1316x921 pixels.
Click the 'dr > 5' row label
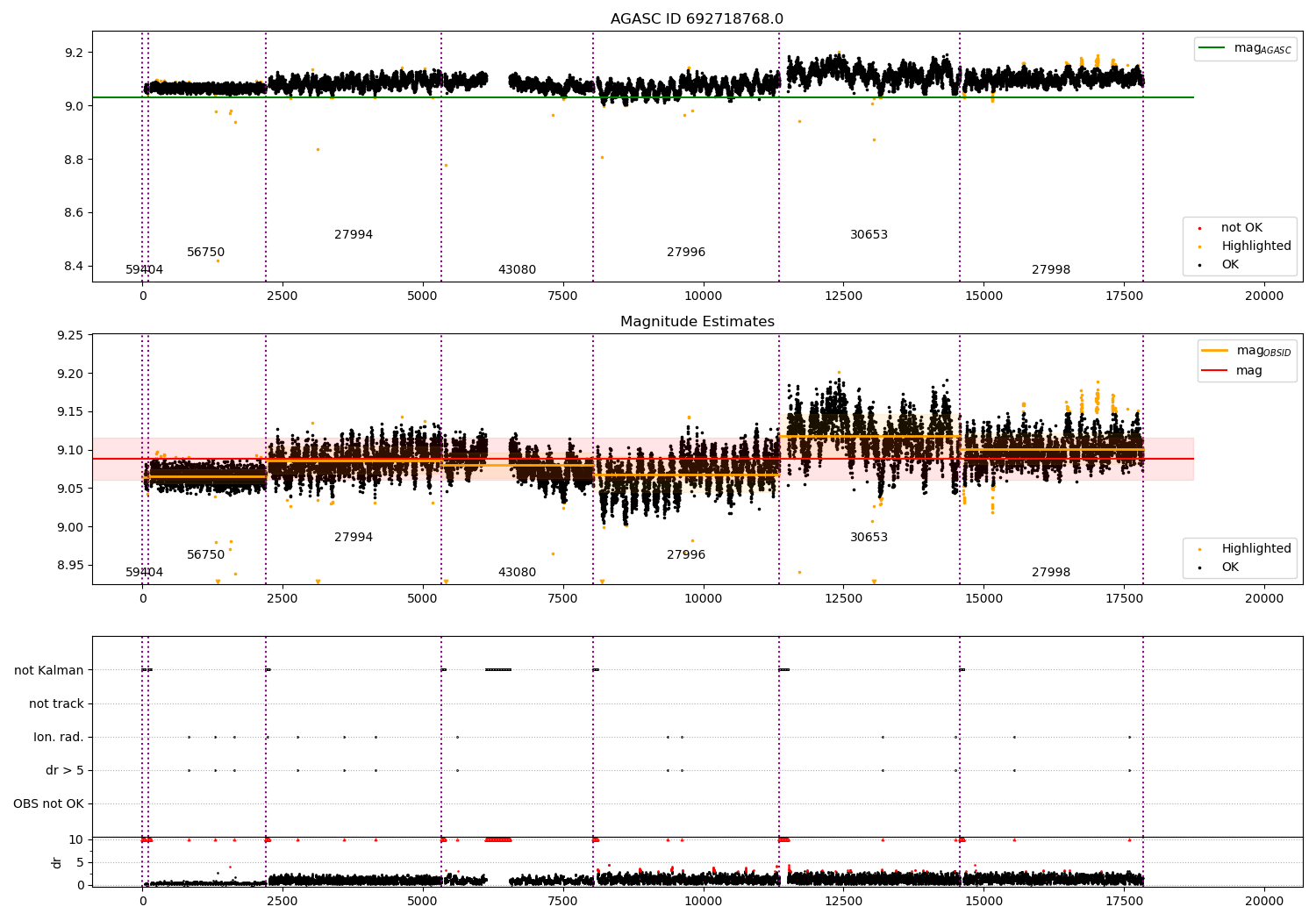(x=65, y=770)
